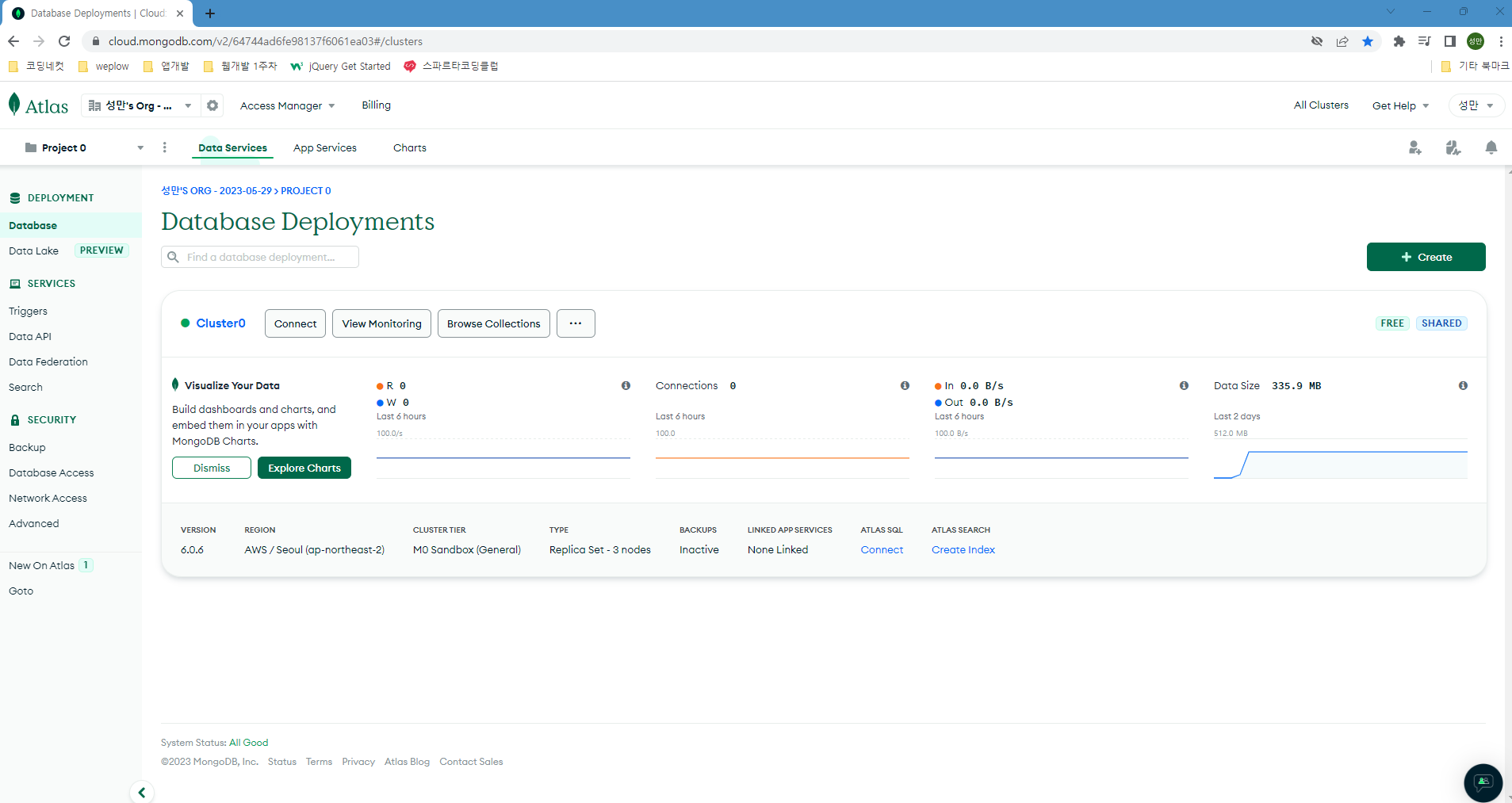Open the notifications bell

coord(1491,147)
